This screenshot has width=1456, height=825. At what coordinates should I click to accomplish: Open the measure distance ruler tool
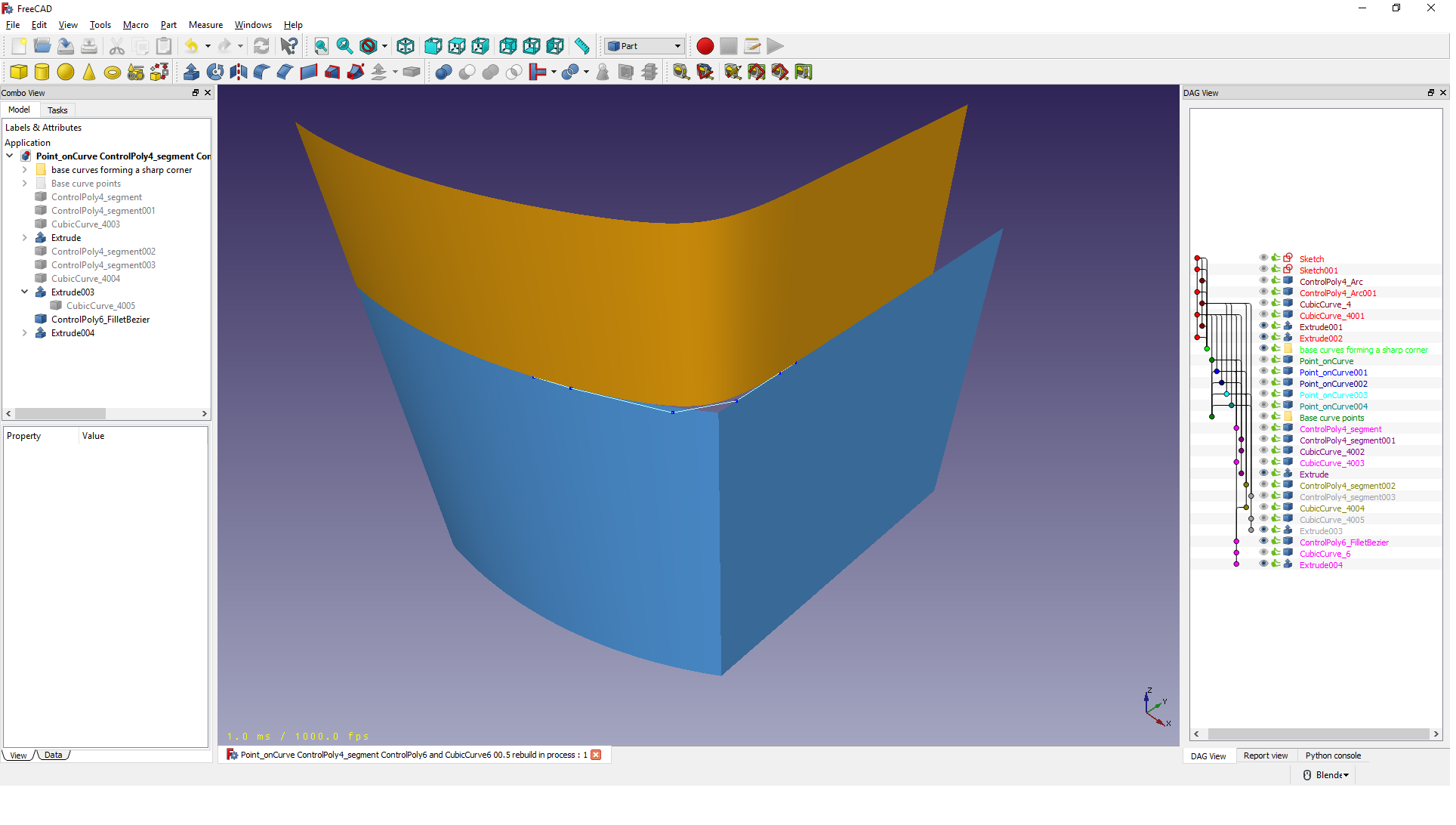pyautogui.click(x=581, y=46)
